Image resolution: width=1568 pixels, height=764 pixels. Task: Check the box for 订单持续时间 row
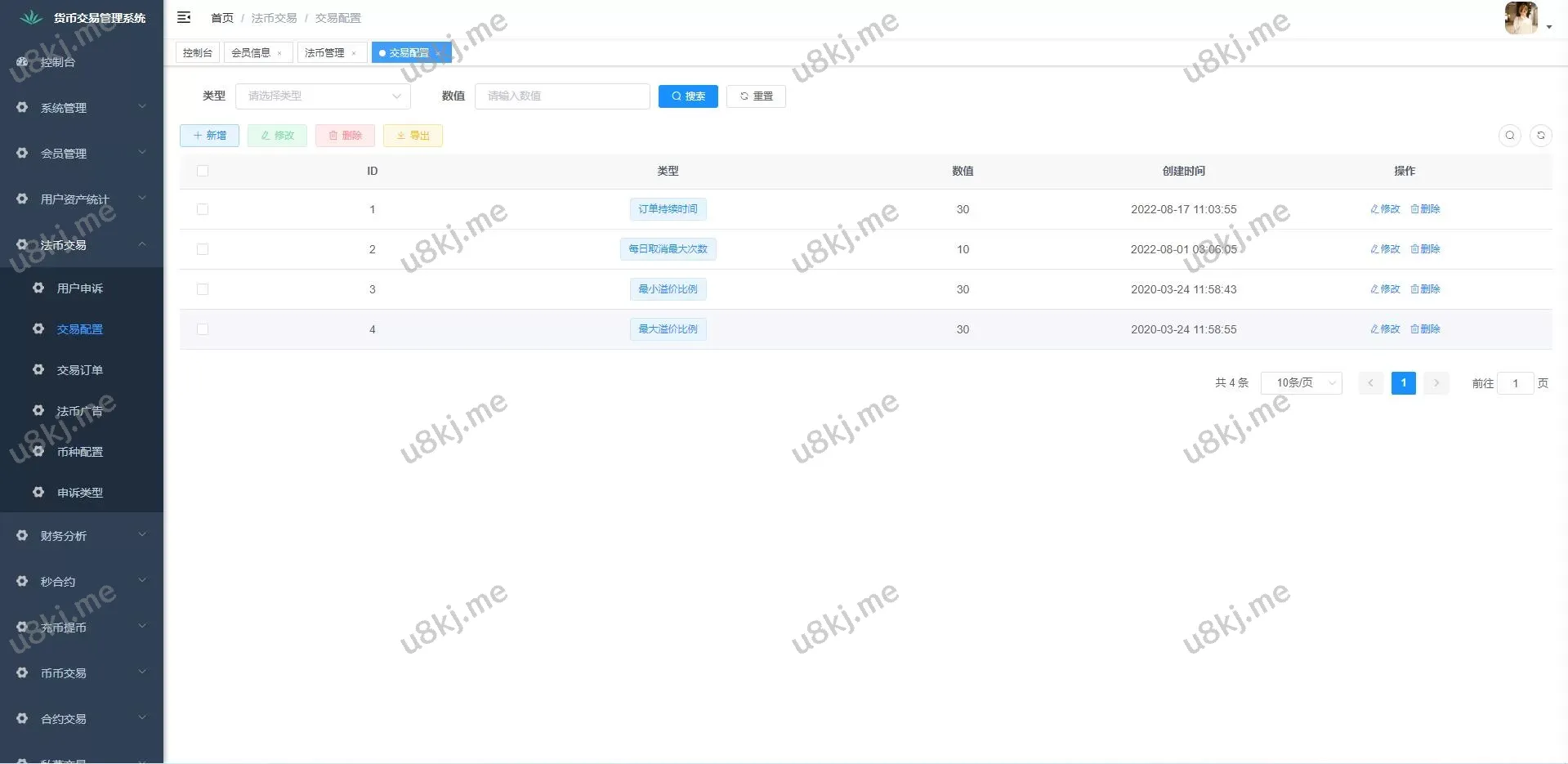pyautogui.click(x=203, y=209)
